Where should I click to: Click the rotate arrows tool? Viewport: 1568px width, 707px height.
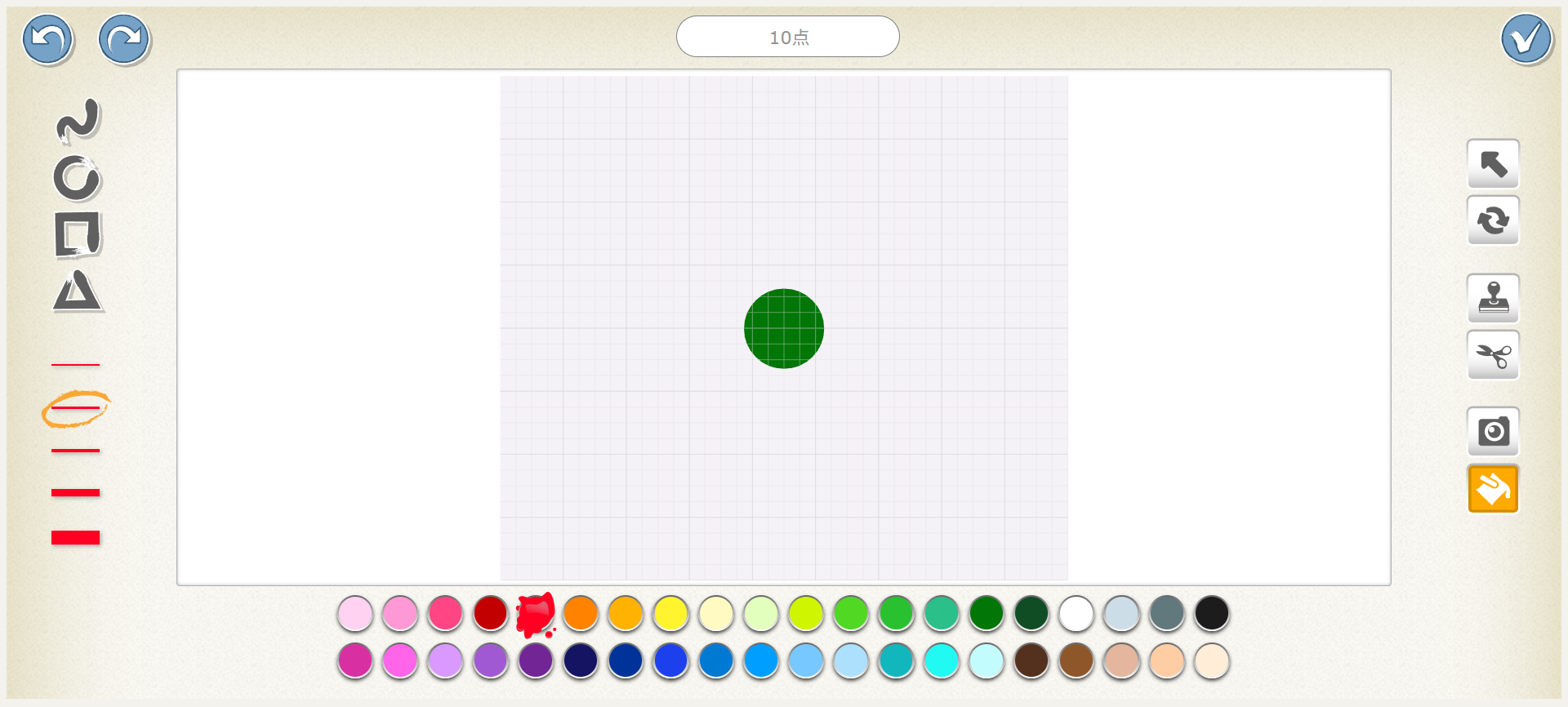point(1493,220)
